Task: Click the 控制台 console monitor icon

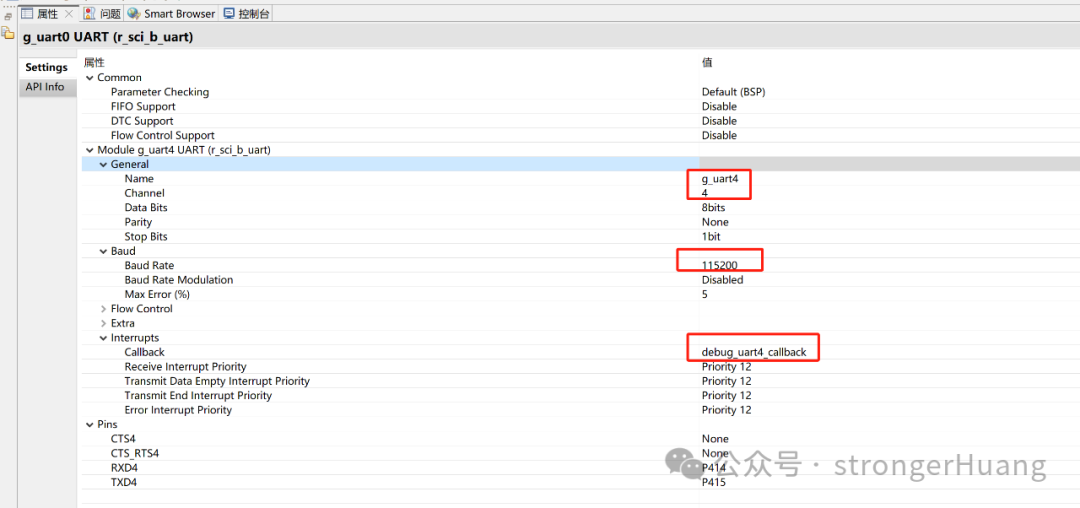Action: 229,13
